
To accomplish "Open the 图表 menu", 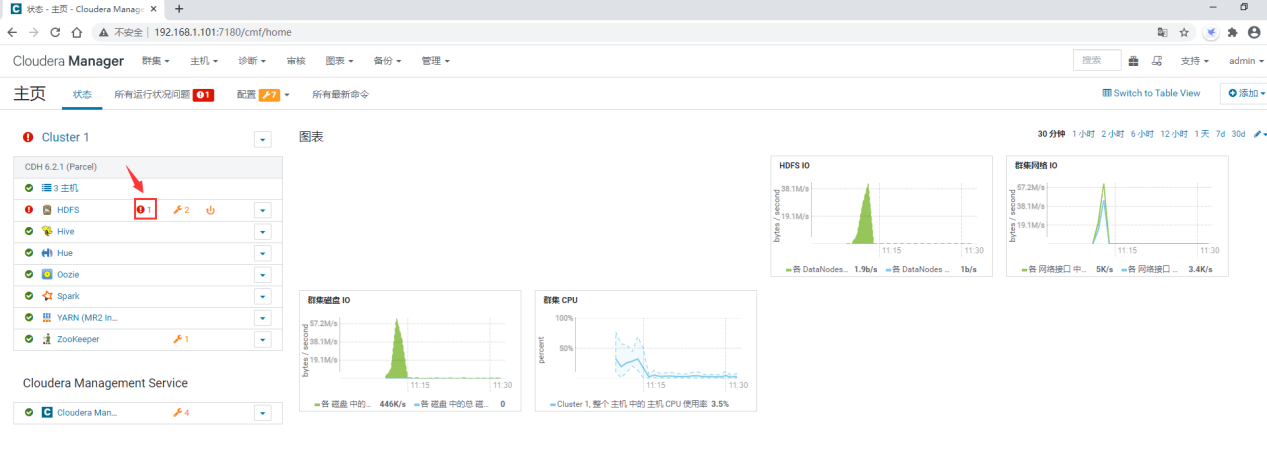I will tap(340, 61).
